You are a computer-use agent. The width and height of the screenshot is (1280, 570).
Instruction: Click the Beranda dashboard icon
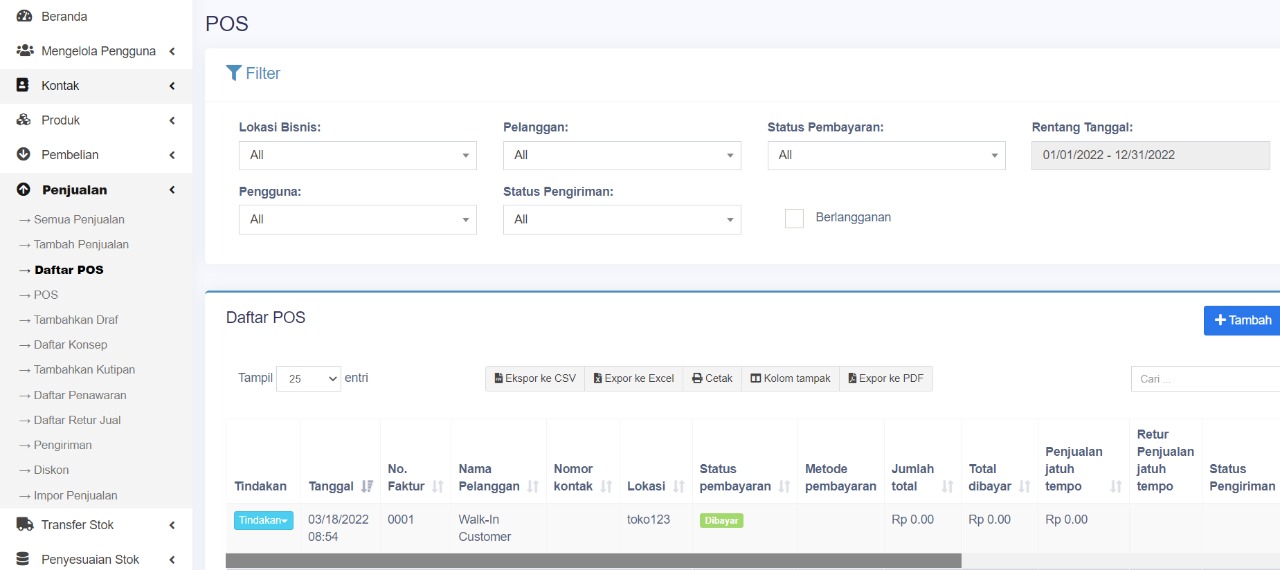pos(24,16)
